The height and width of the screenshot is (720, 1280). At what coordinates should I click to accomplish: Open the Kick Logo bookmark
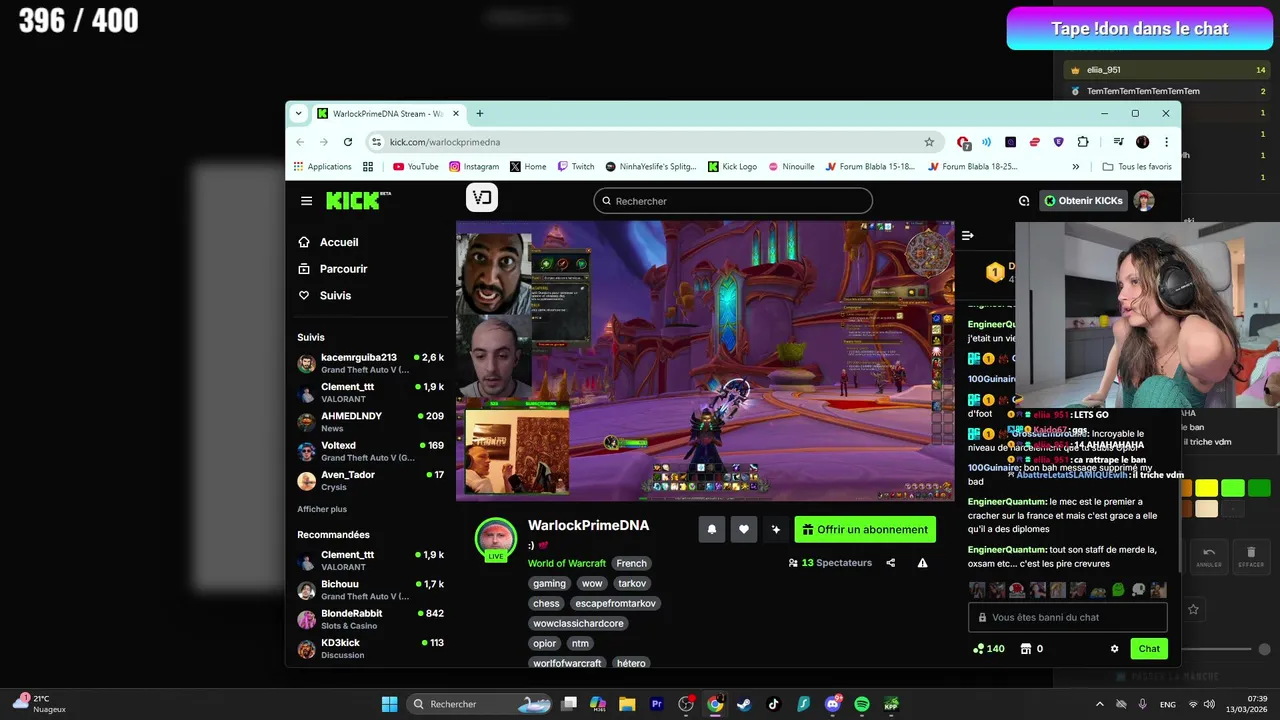click(x=732, y=167)
